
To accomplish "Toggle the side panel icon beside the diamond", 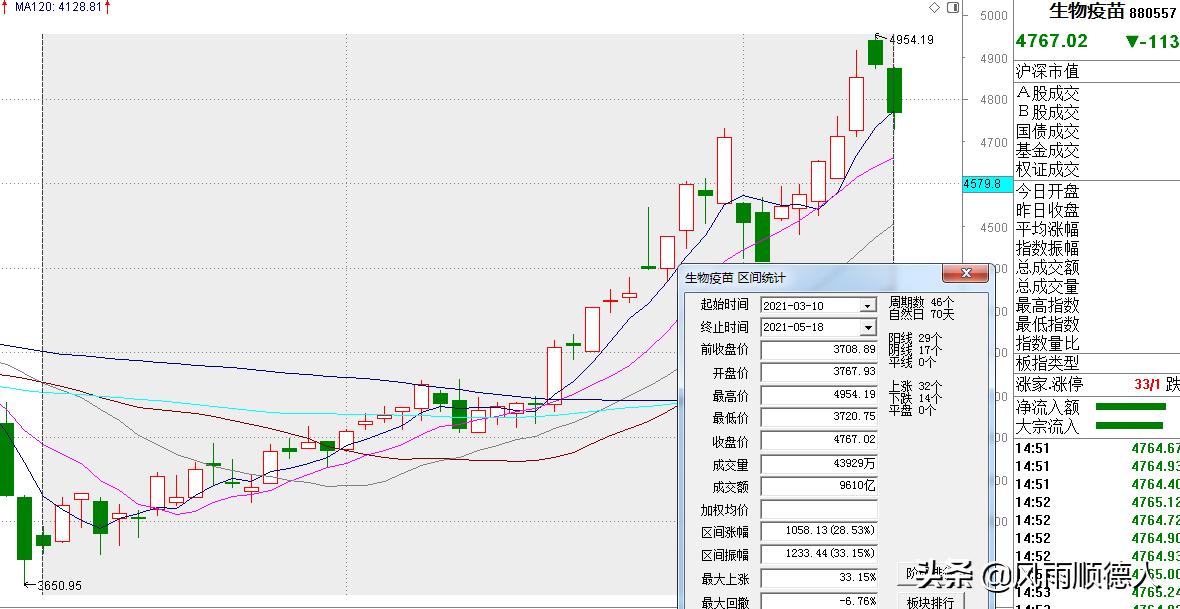I will tap(953, 8).
